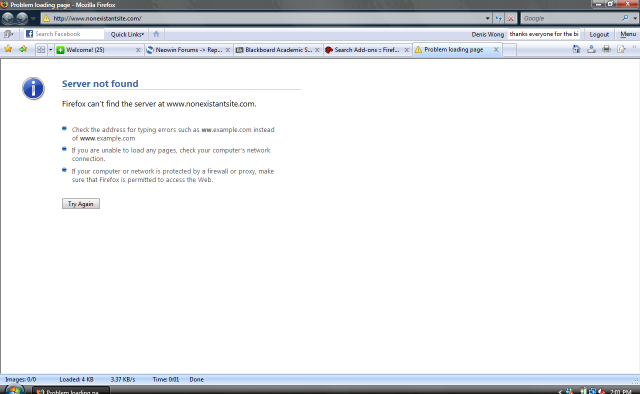This screenshot has height=394, width=640.
Task: Click the home page toolbar icon
Action: (576, 49)
